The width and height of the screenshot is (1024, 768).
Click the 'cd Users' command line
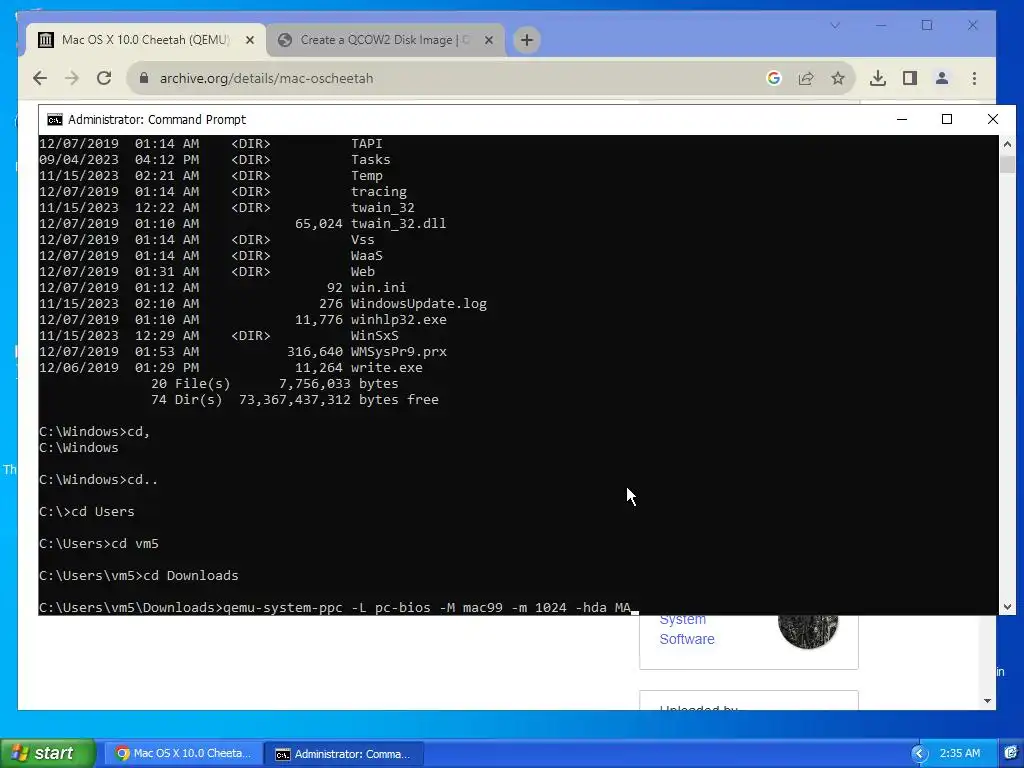[x=87, y=511]
